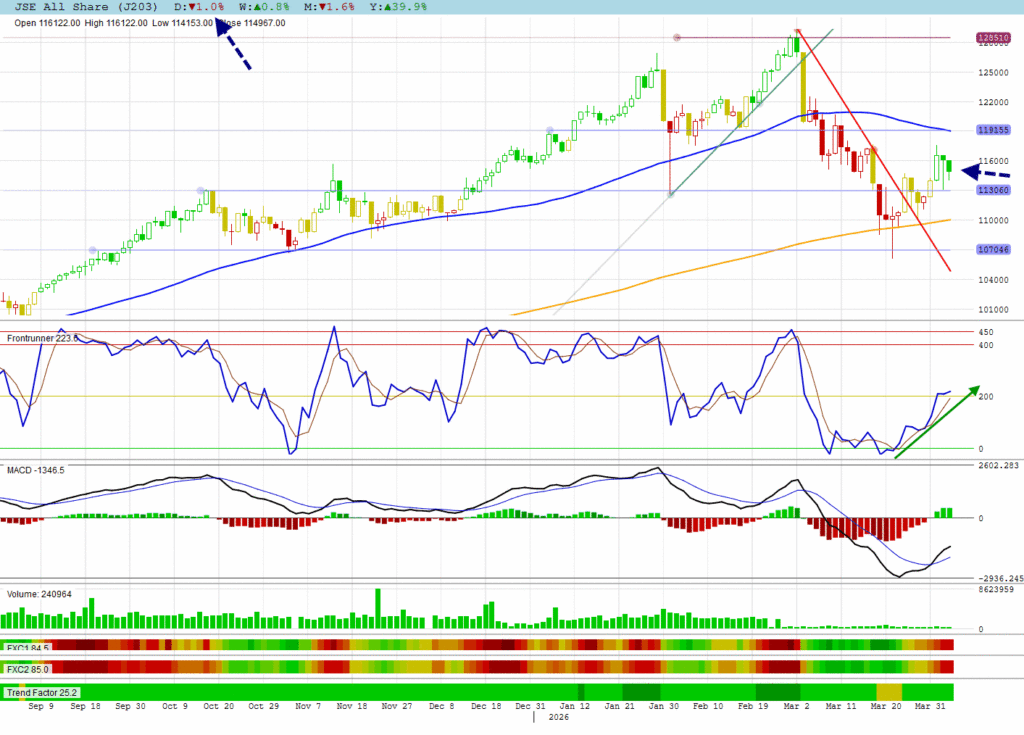The image size is (1024, 735).
Task: Click the 113060 price level tag
Action: point(991,190)
